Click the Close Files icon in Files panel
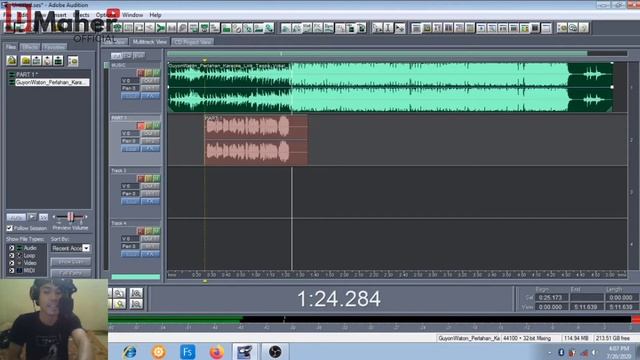The image size is (640, 360). click(26, 61)
